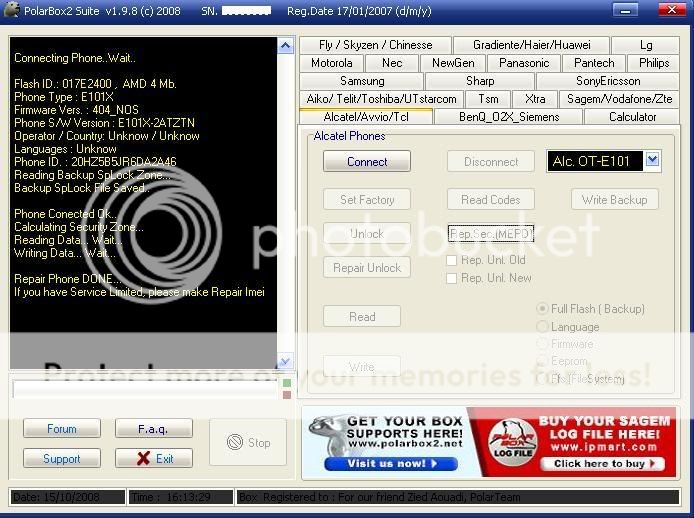Close the PolarBox2 Suite window
The width and height of the screenshot is (694, 518).
point(672,10)
